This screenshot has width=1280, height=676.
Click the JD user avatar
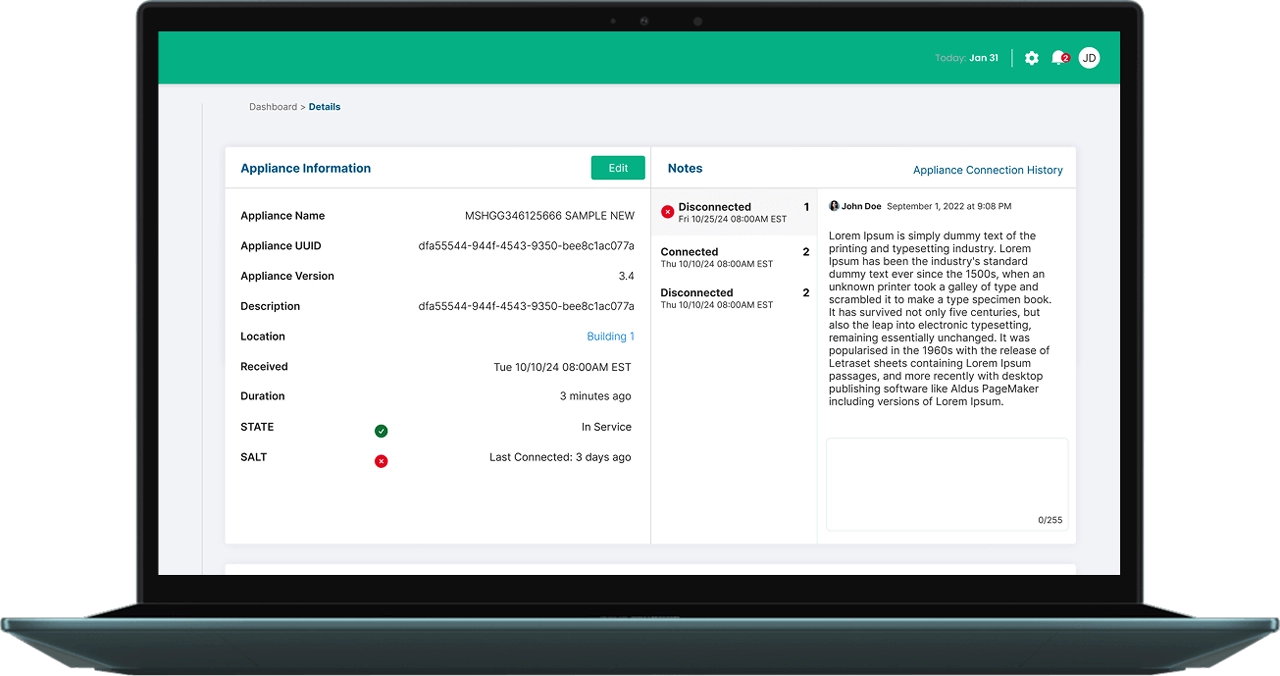1089,58
